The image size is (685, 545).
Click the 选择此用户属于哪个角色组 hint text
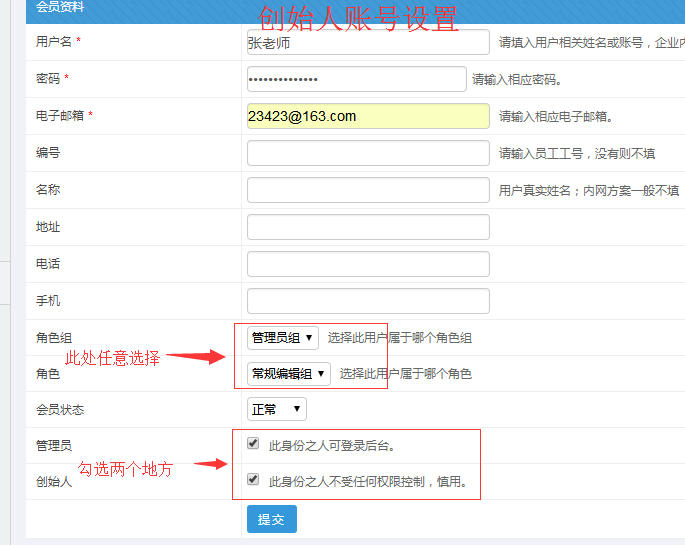pos(399,338)
